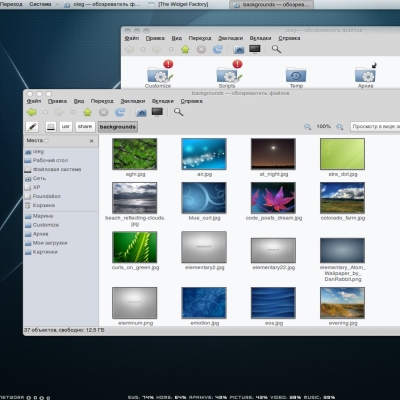Viewport: 400px width, 400px height.
Task: Reload the oleg window
Action: (218, 49)
